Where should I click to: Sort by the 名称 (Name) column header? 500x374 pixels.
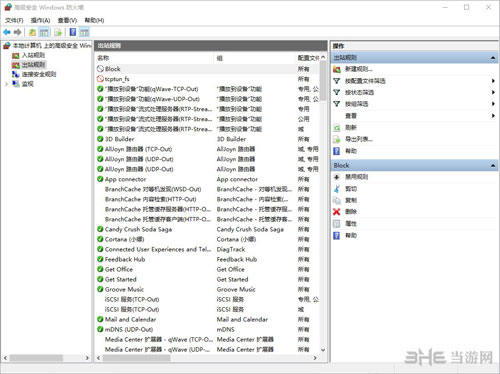pyautogui.click(x=154, y=58)
